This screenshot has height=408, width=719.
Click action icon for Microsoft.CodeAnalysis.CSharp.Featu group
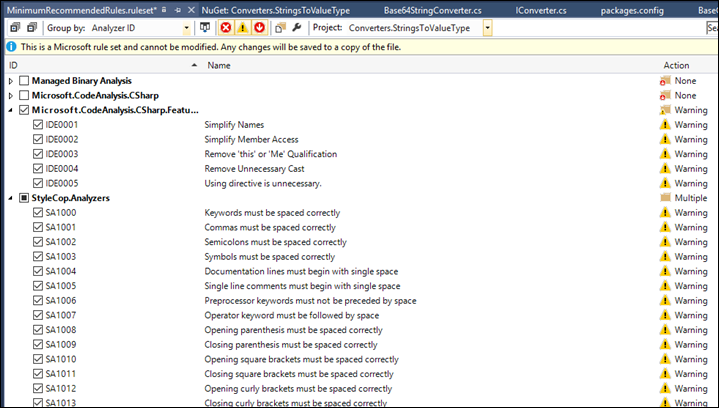pyautogui.click(x=665, y=110)
